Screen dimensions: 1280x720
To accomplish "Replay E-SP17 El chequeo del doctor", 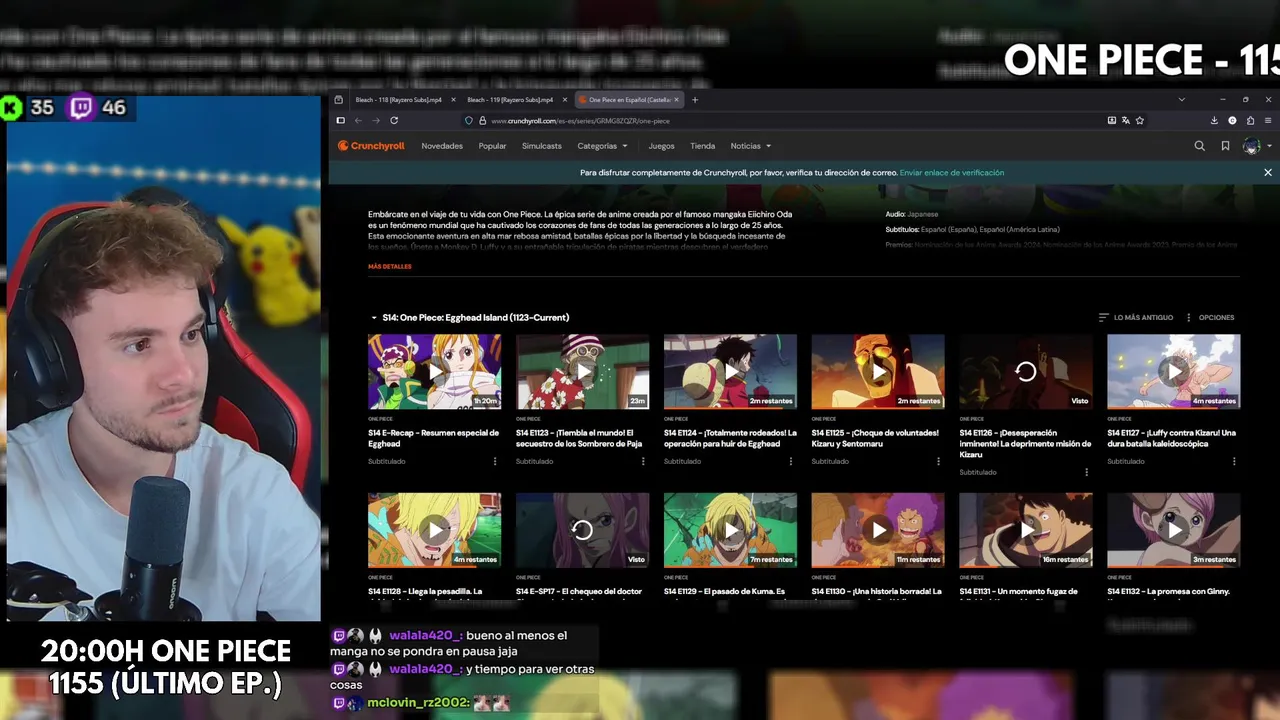I will pos(582,530).
